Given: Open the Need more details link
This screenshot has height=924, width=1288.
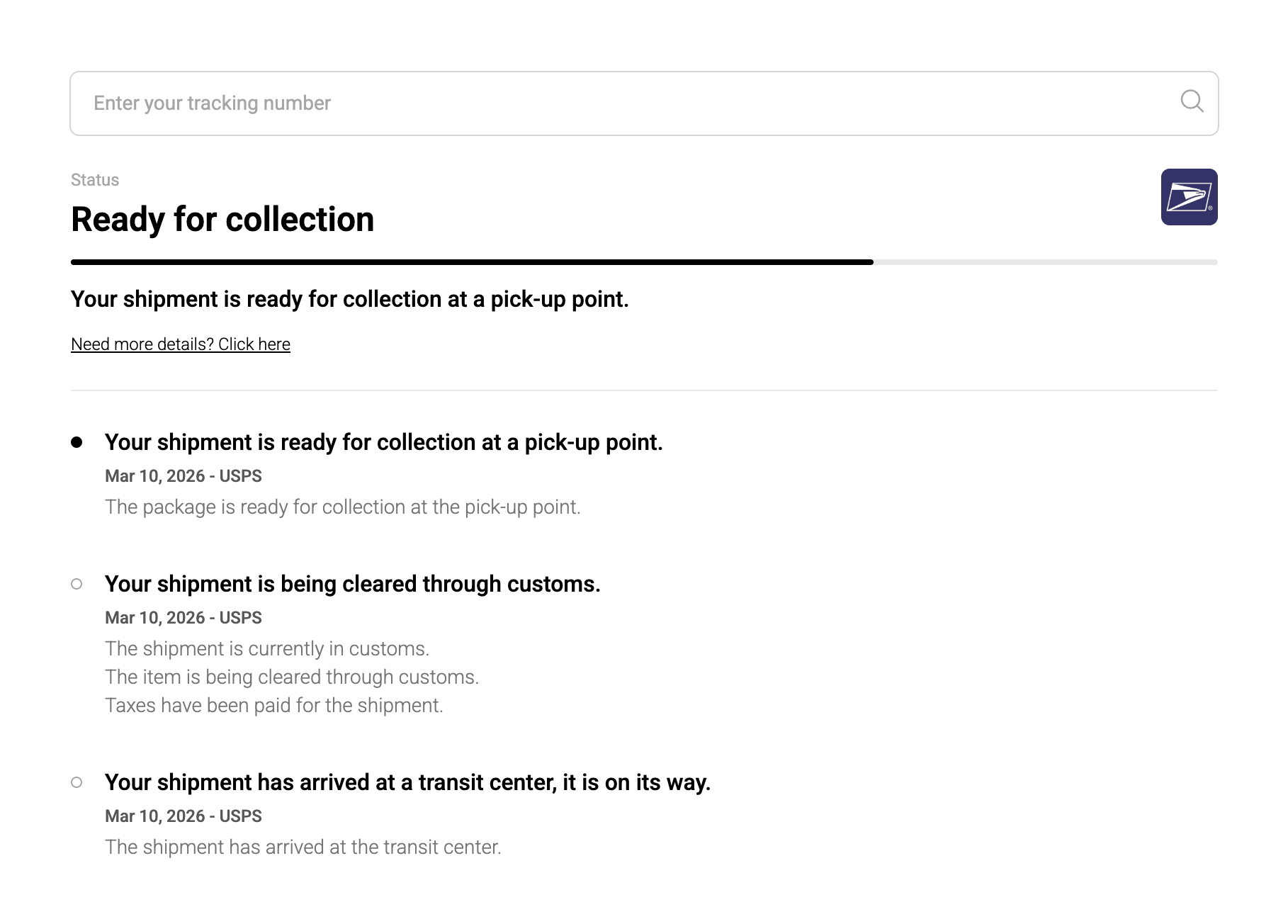Looking at the screenshot, I should pos(179,344).
